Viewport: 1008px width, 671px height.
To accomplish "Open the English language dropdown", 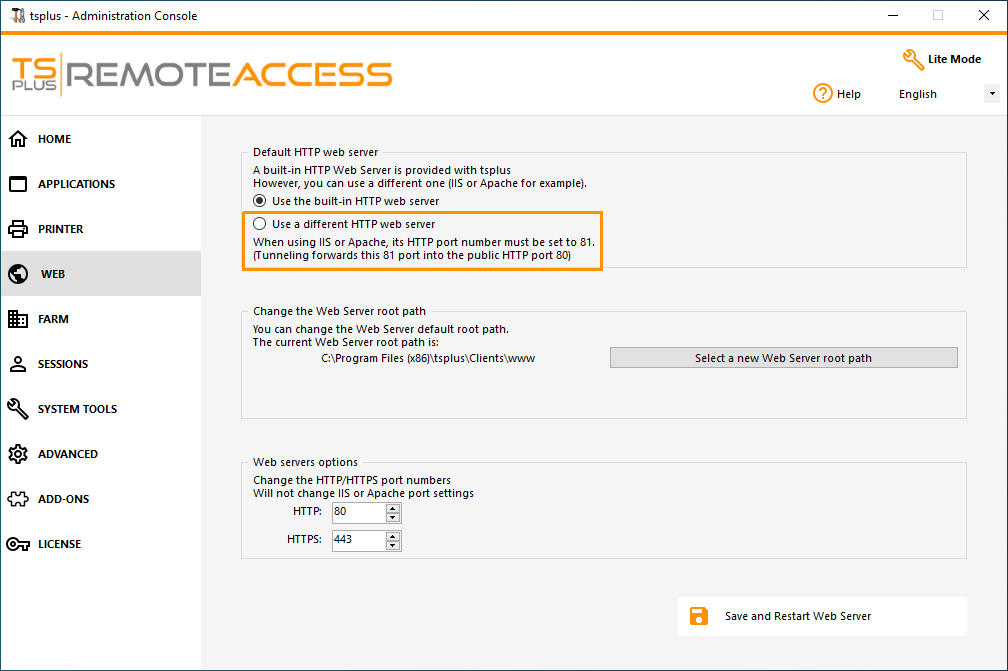I will tap(991, 94).
